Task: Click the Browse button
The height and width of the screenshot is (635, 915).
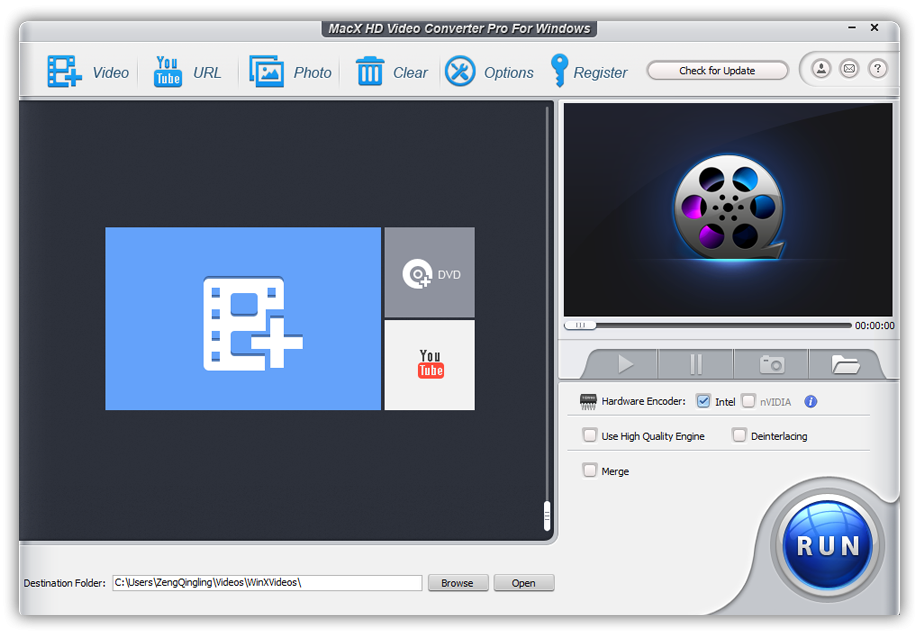Action: pyautogui.click(x=458, y=583)
